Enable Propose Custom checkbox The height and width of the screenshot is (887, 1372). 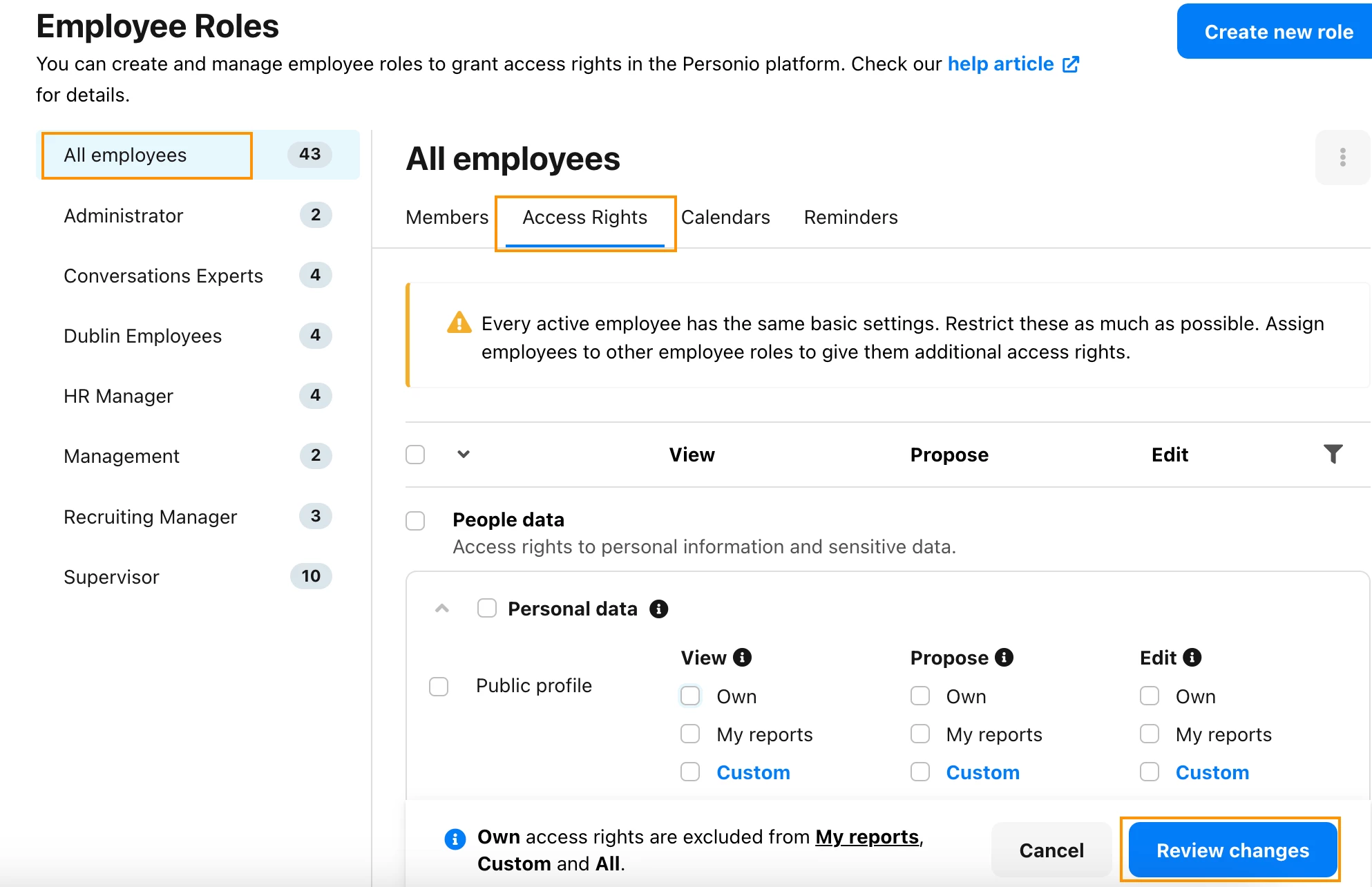[x=920, y=771]
